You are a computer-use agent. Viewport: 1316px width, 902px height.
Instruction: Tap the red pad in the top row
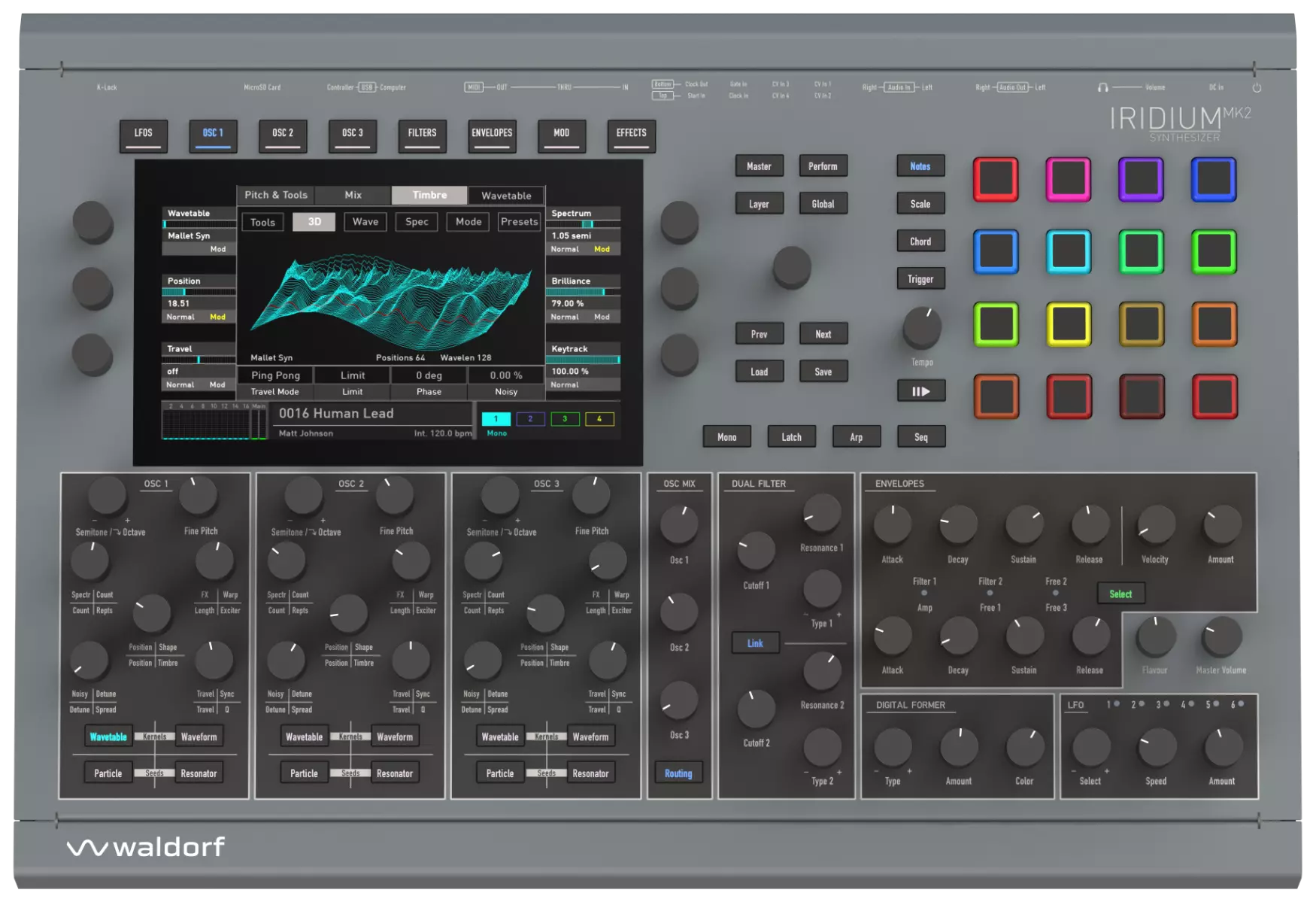(x=996, y=179)
